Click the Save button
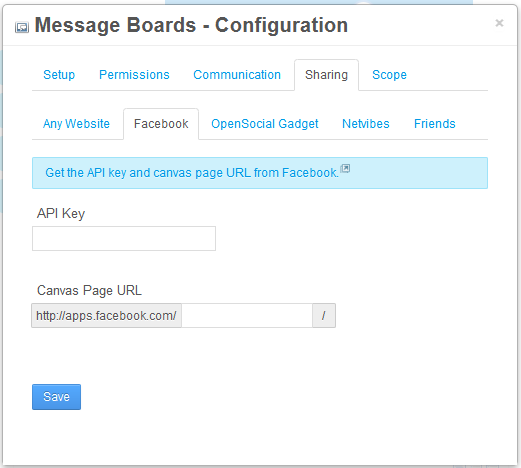 [56, 397]
